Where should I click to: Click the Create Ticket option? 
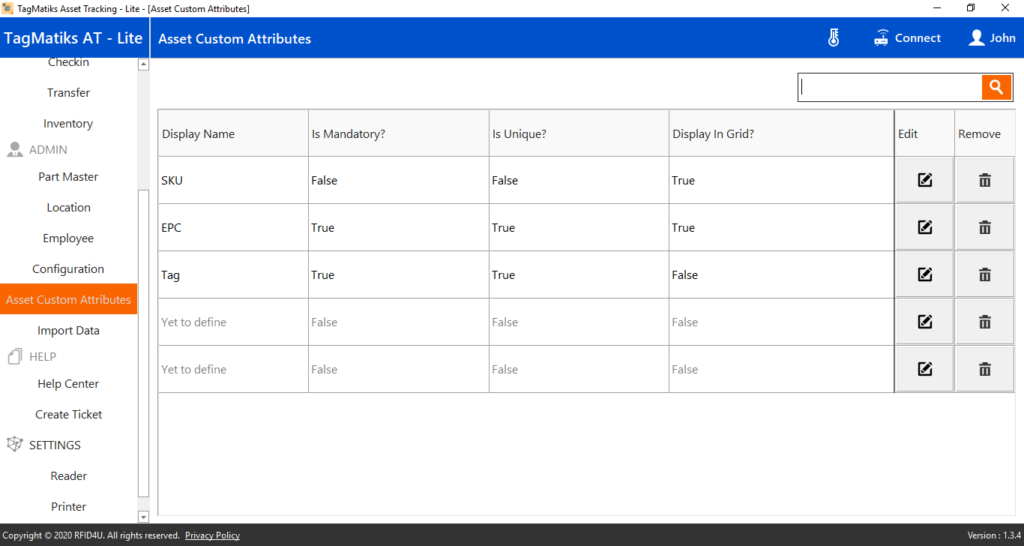coord(69,415)
